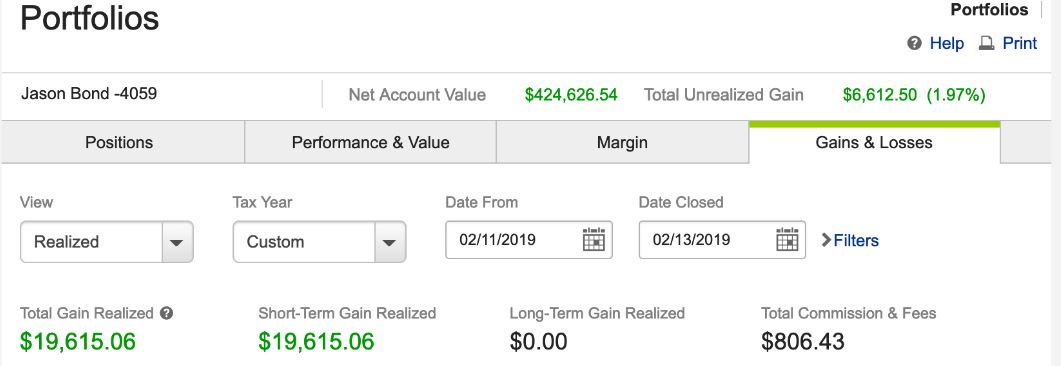Open the Date From calendar picker icon
This screenshot has height=366, width=1061.
click(593, 240)
